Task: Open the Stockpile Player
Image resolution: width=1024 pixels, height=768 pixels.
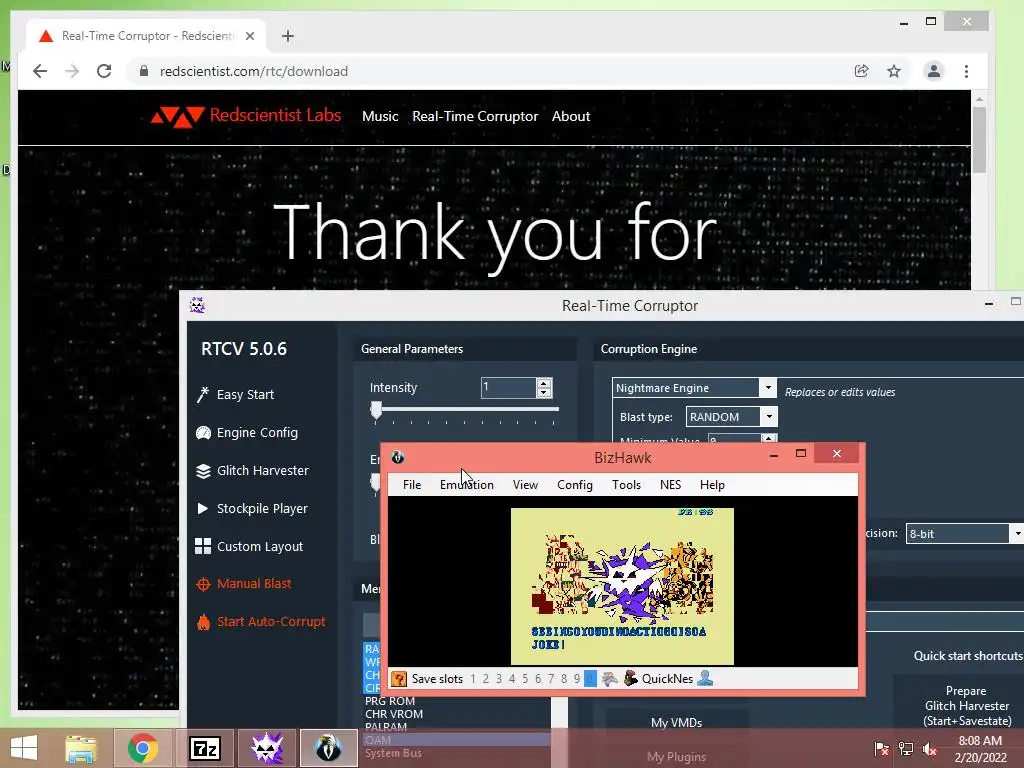Action: click(252, 508)
